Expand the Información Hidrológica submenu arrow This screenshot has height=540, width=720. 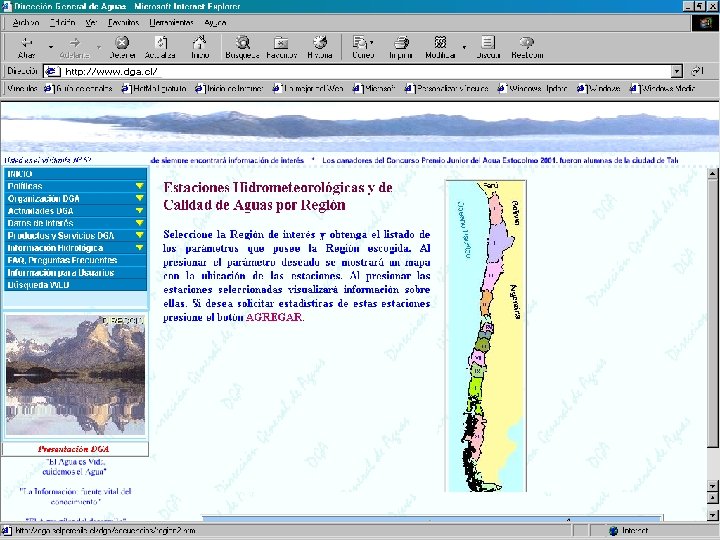coord(140,248)
